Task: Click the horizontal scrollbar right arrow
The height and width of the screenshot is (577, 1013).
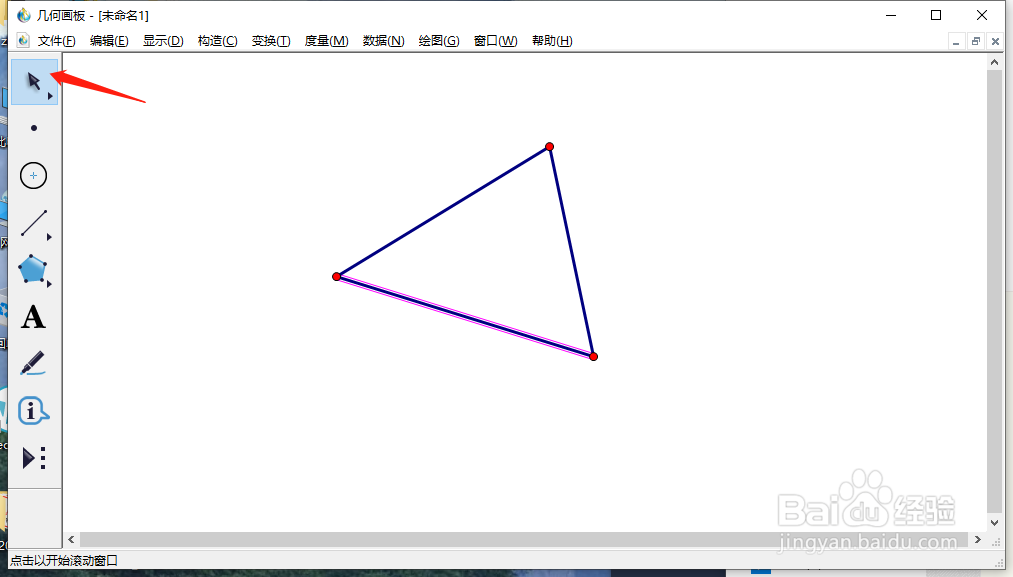Action: point(978,540)
